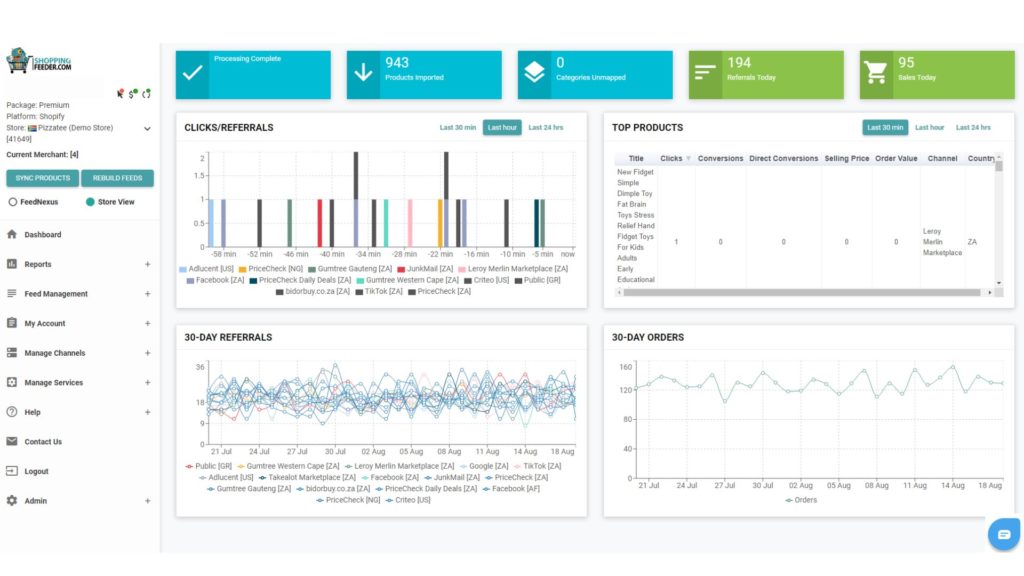The height and width of the screenshot is (576, 1024).
Task: Click the SYNC PRODUCTS button
Action: coord(42,178)
